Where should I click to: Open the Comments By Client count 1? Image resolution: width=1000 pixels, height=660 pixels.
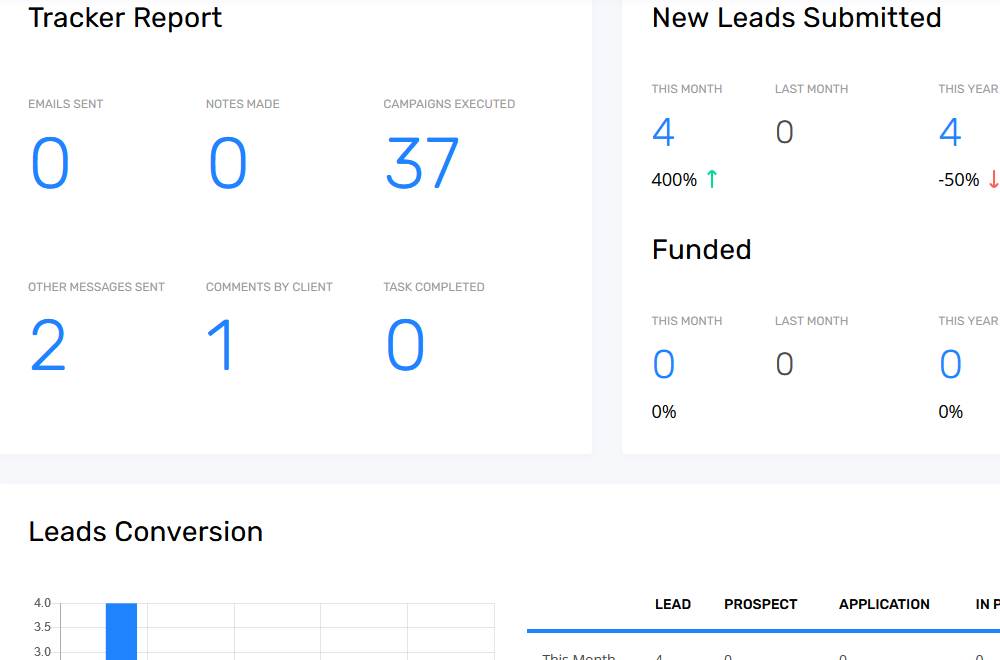pyautogui.click(x=220, y=345)
